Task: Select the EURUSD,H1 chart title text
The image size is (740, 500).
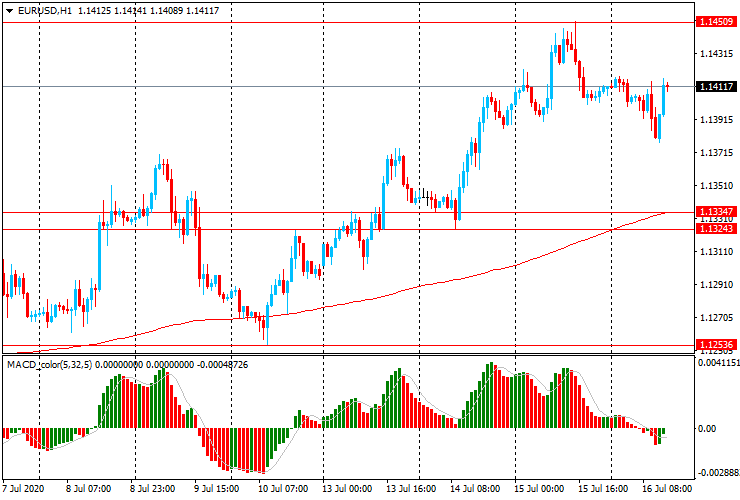Action: coord(45,10)
